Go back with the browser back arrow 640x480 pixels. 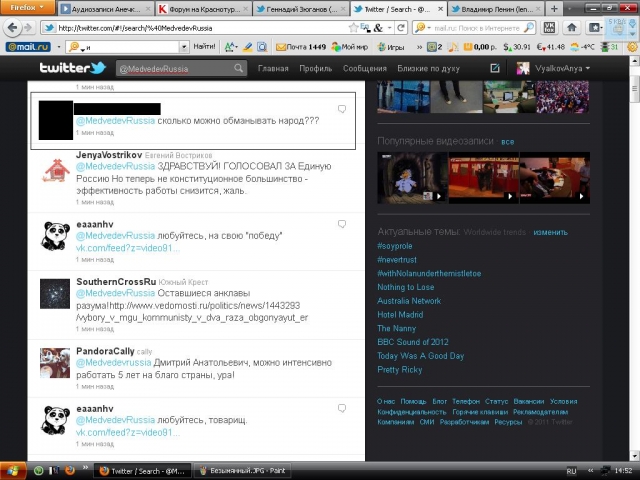(x=12, y=28)
